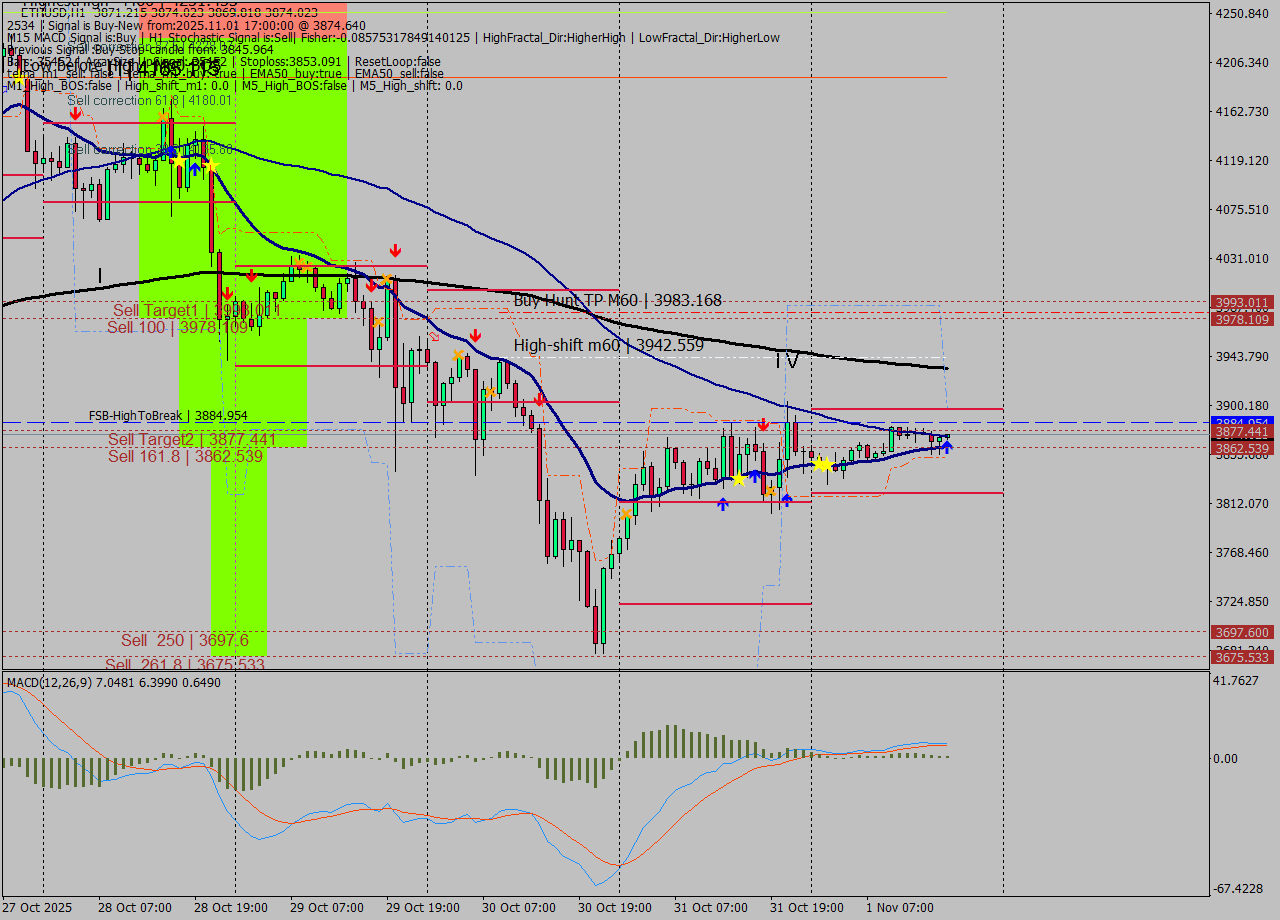Select the red down arrow above 29 Oct 19:00 candles
Image resolution: width=1280 pixels, height=920 pixels.
tap(395, 250)
